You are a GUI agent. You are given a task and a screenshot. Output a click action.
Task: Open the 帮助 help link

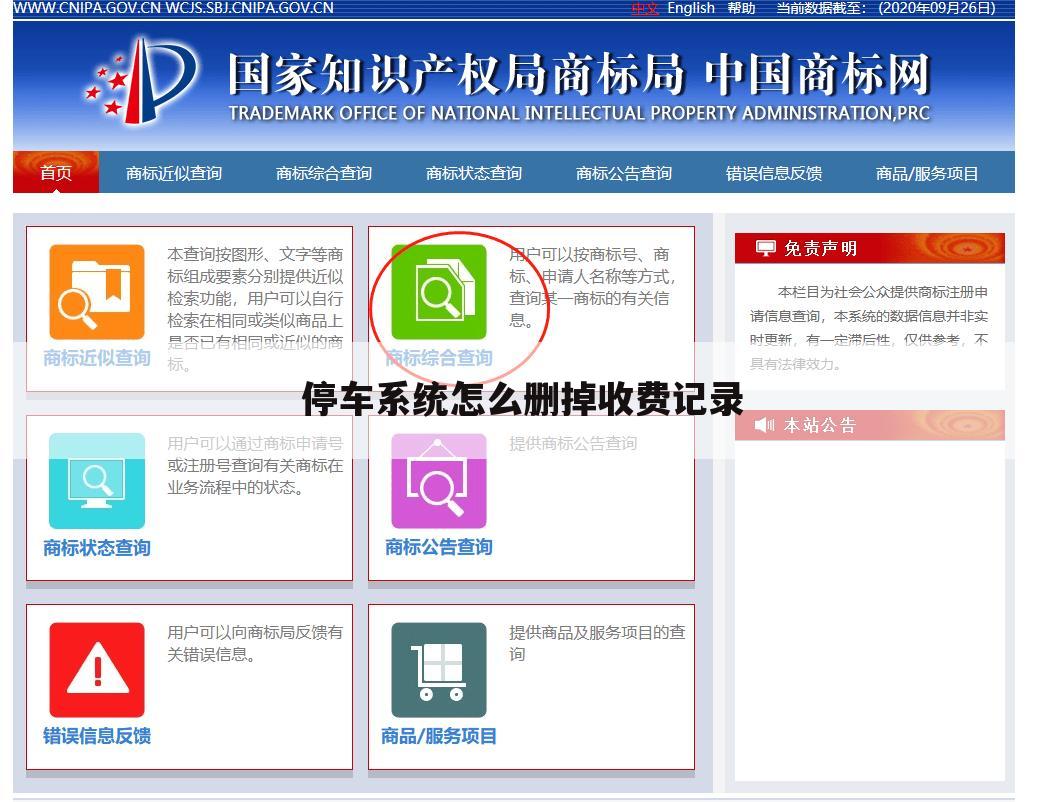pyautogui.click(x=741, y=8)
